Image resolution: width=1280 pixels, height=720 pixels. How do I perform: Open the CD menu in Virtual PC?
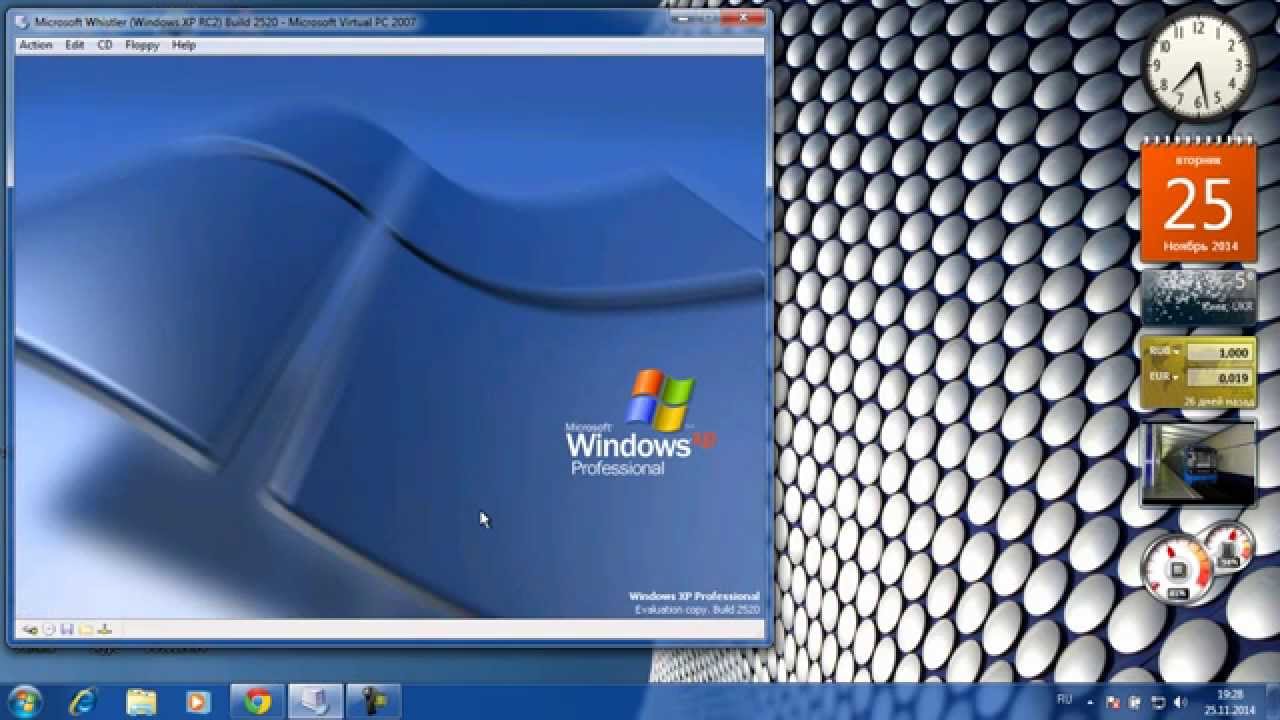[x=105, y=45]
